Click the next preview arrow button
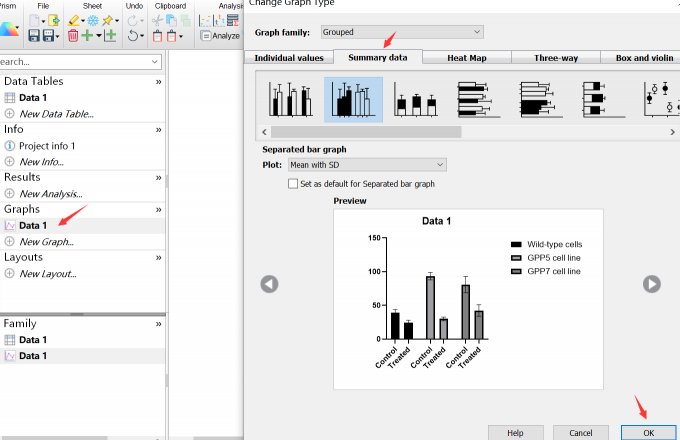 [x=652, y=284]
